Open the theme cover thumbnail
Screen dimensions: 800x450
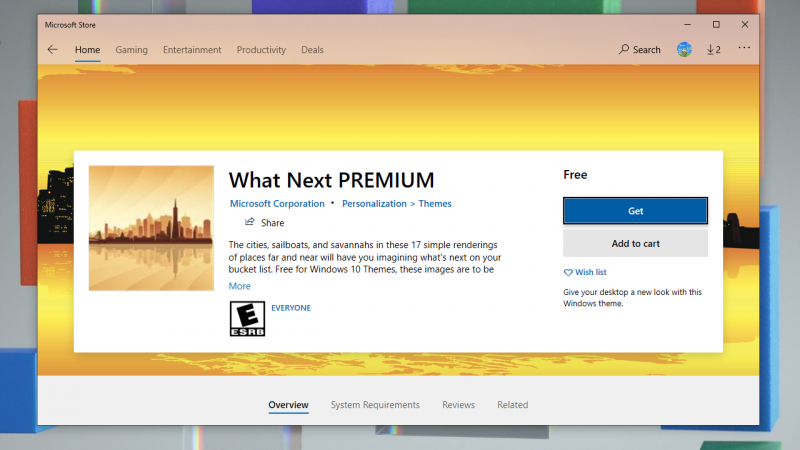(x=151, y=228)
